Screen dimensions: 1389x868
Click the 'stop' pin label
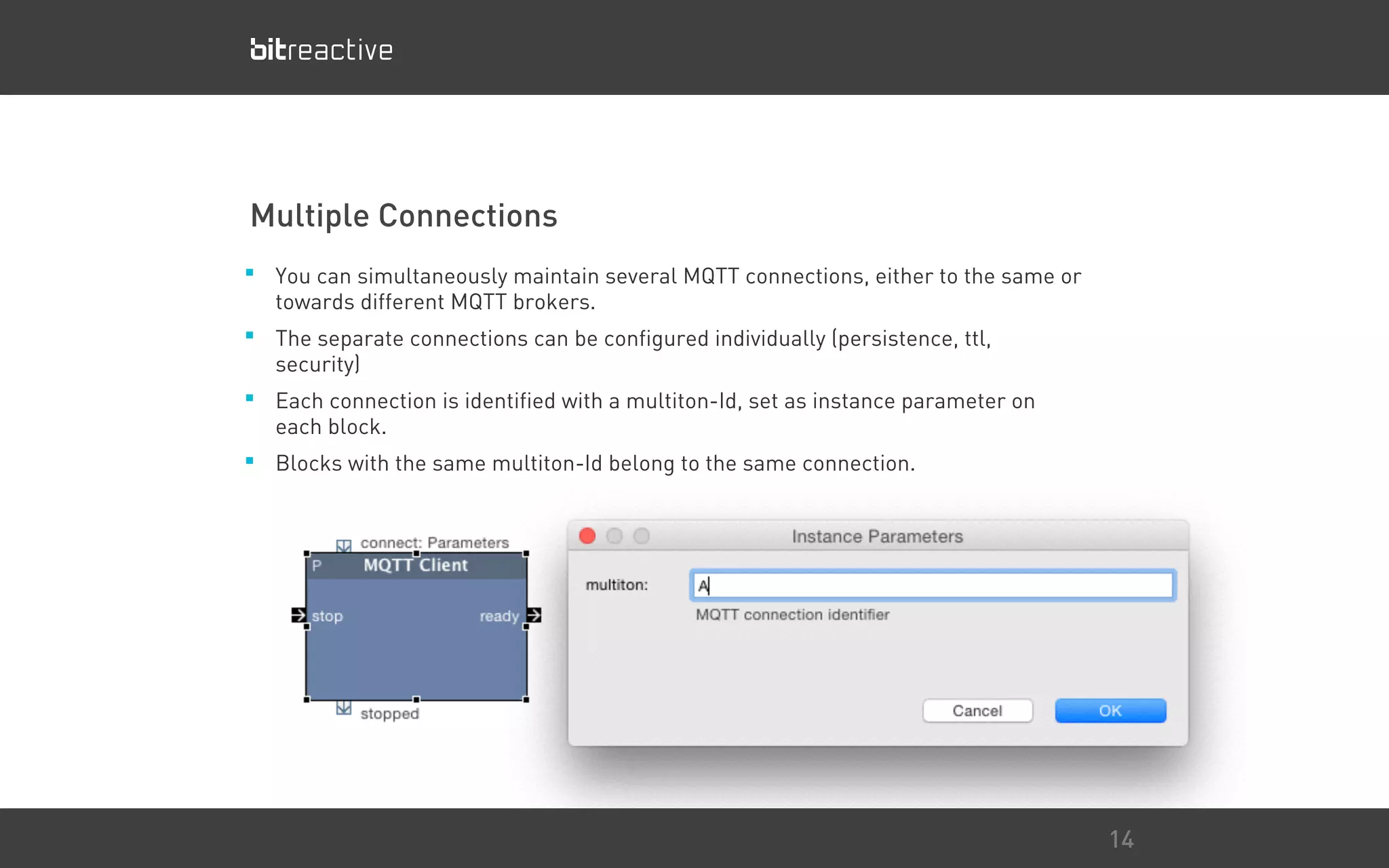(327, 616)
